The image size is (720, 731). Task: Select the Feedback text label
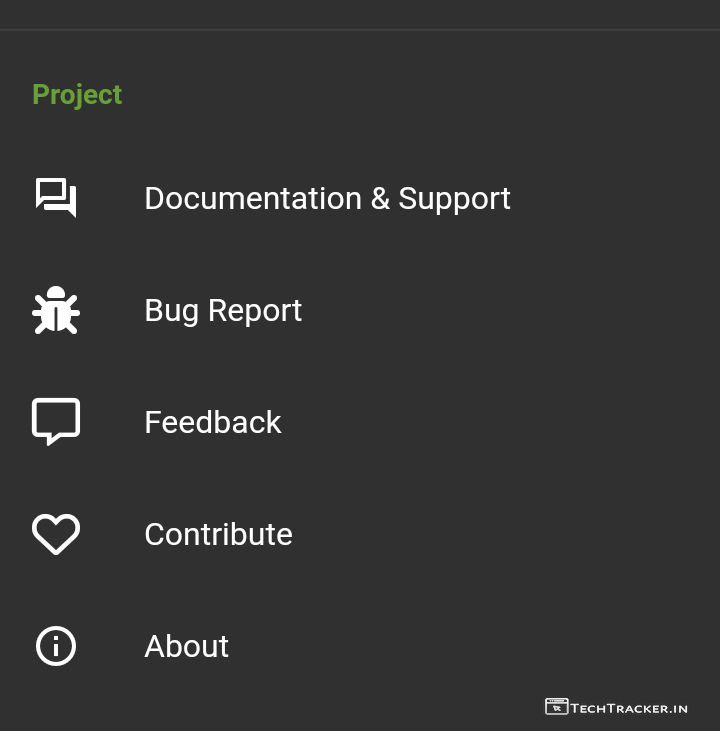pyautogui.click(x=213, y=422)
